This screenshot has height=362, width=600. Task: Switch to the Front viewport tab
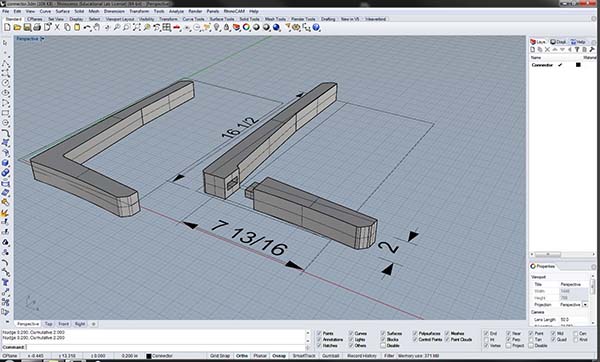(64, 324)
